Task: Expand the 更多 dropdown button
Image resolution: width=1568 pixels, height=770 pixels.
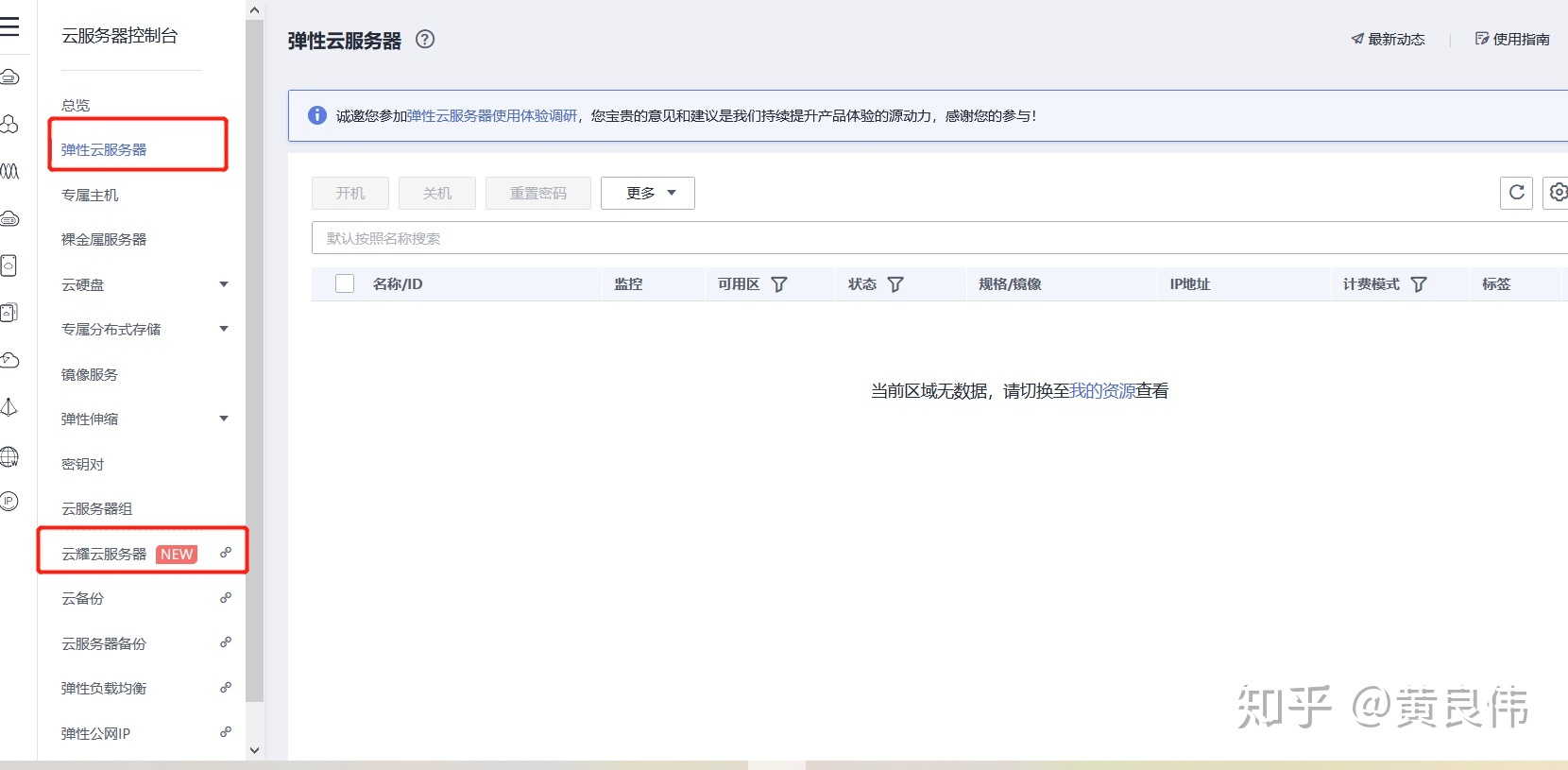Action: click(x=648, y=193)
